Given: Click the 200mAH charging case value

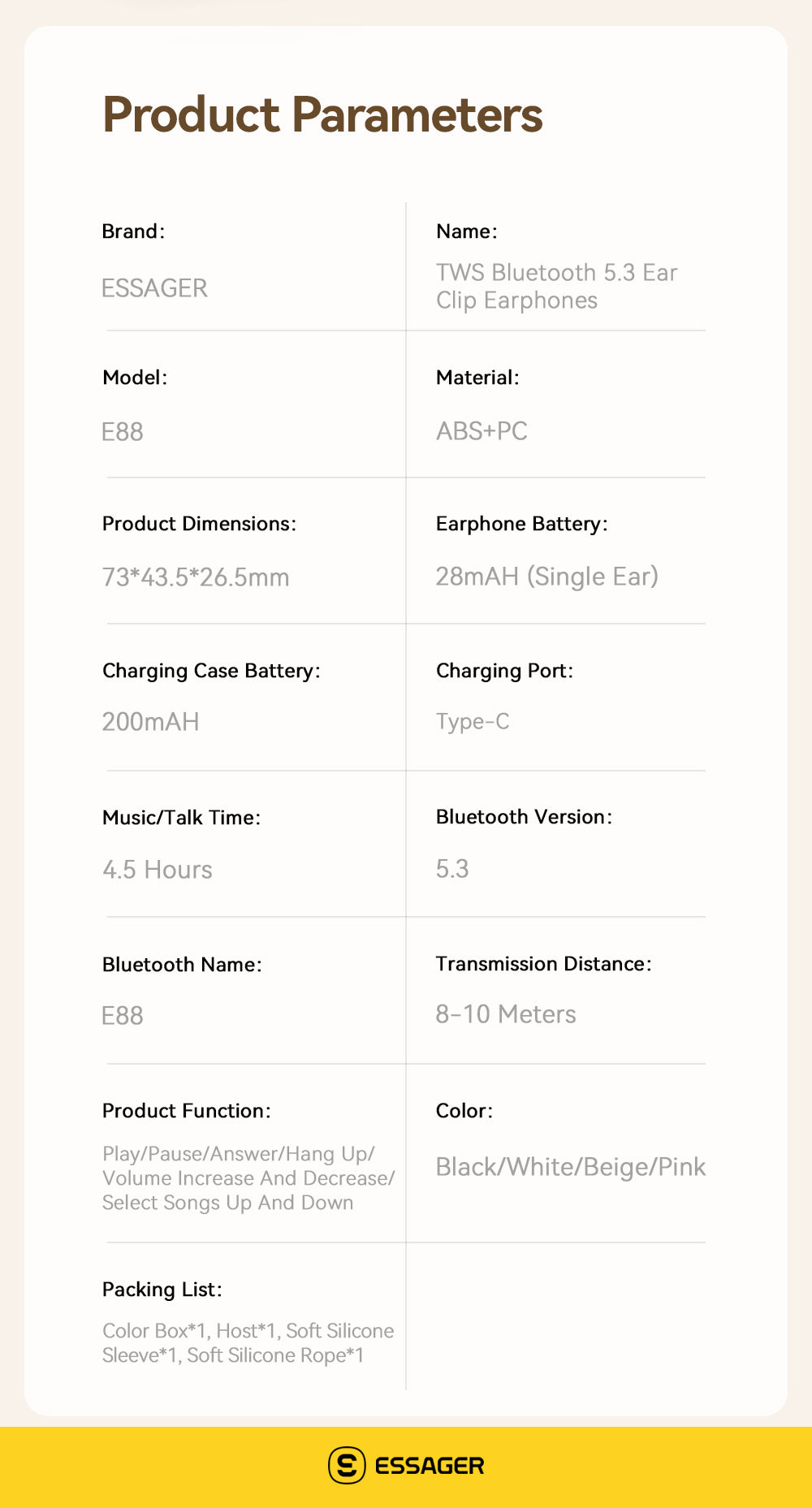Looking at the screenshot, I should point(150,722).
